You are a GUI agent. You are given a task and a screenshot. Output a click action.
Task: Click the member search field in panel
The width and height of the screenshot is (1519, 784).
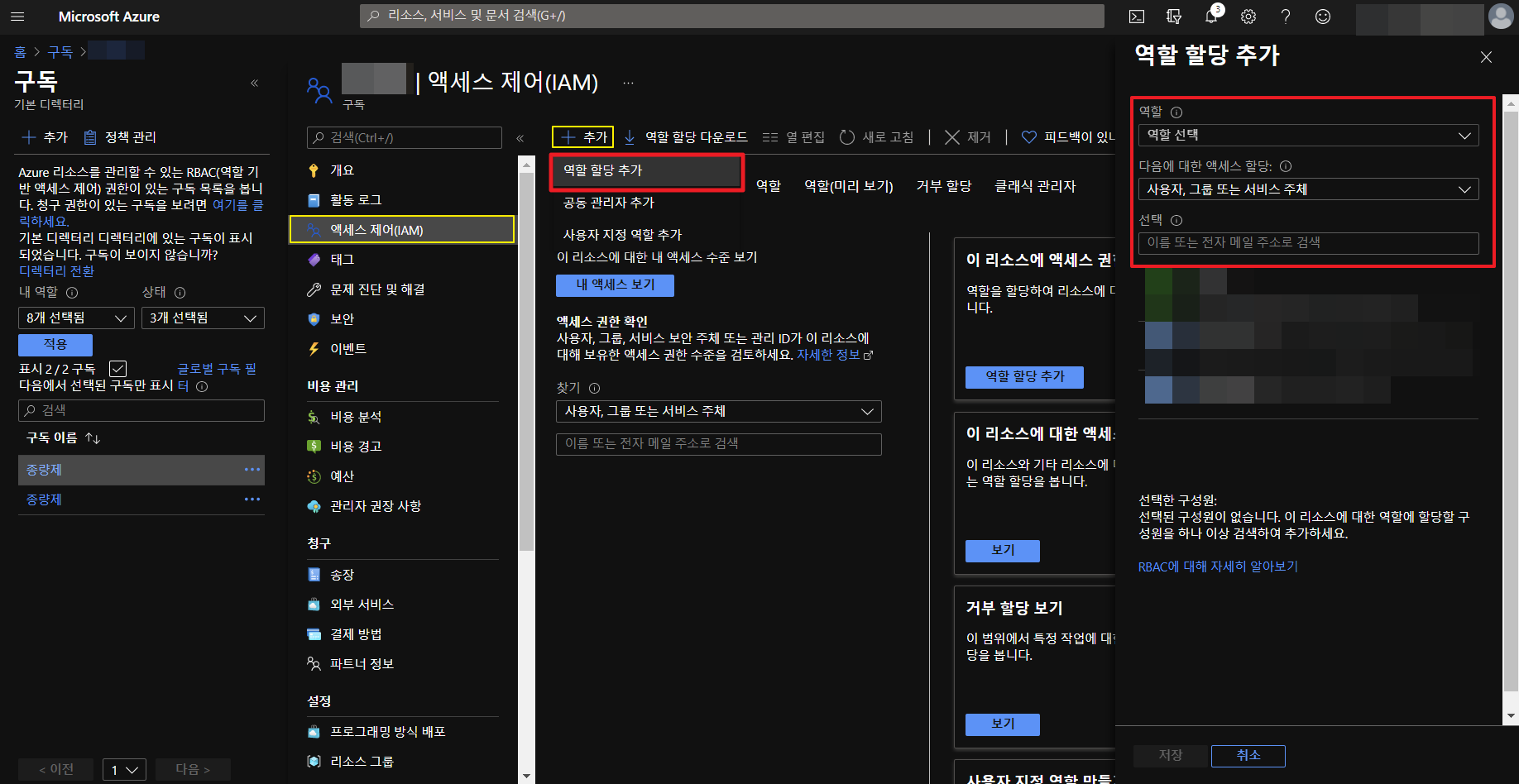point(1308,243)
